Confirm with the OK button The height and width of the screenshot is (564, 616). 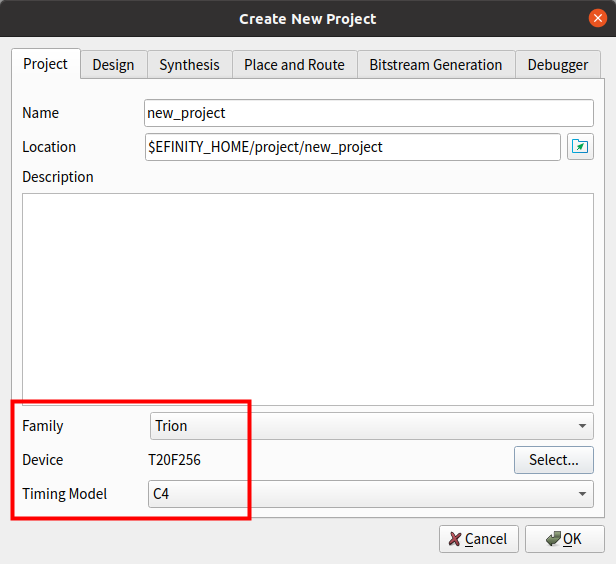(x=565, y=539)
